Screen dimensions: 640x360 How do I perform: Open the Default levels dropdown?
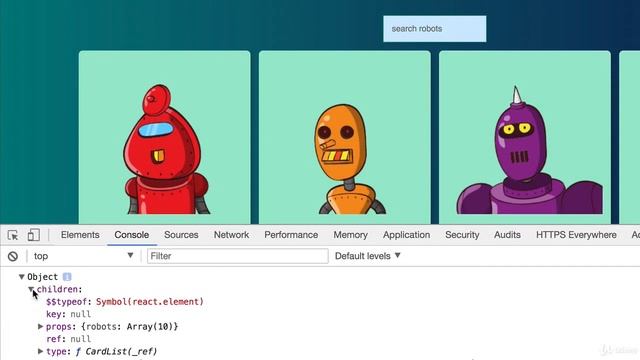click(x=368, y=256)
